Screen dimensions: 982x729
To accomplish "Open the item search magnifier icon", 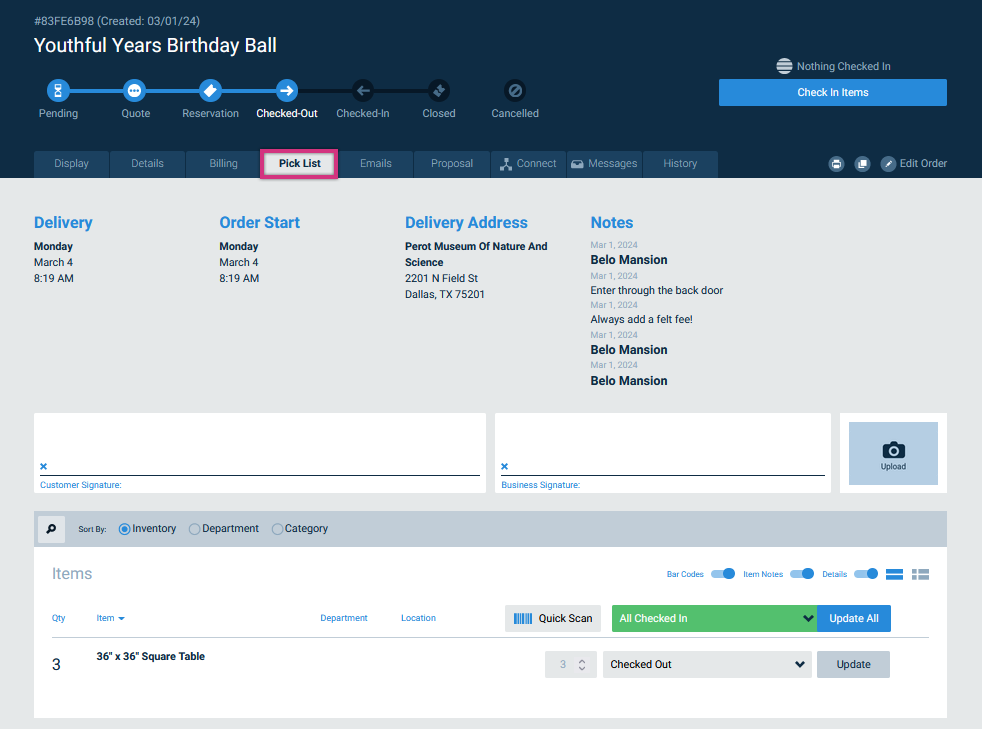I will (x=51, y=529).
